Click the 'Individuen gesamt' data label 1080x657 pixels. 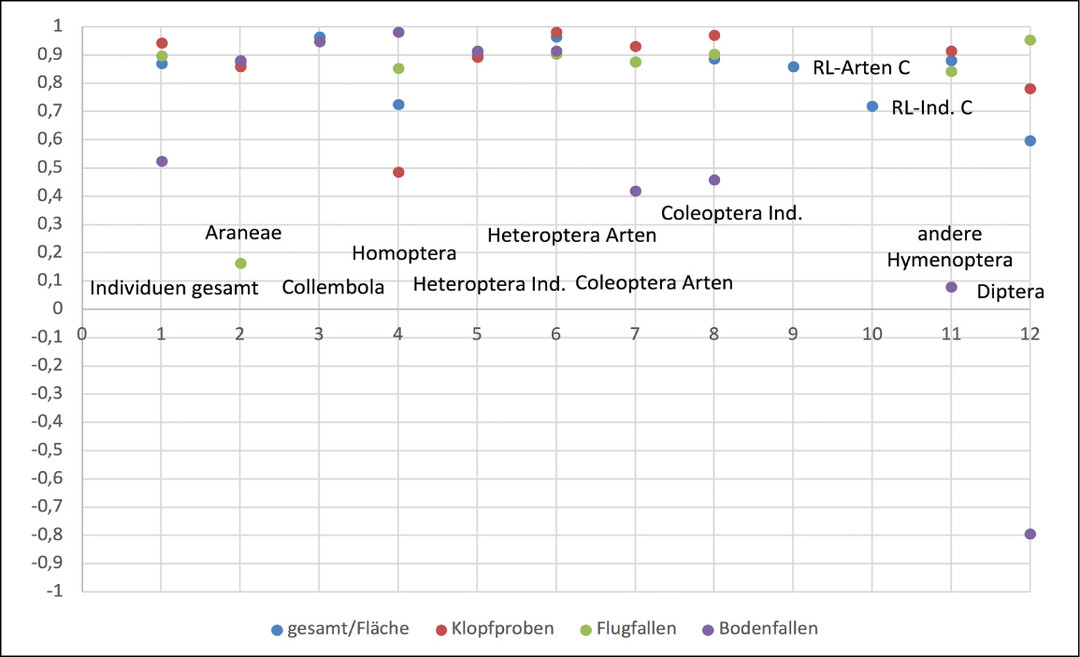click(174, 288)
